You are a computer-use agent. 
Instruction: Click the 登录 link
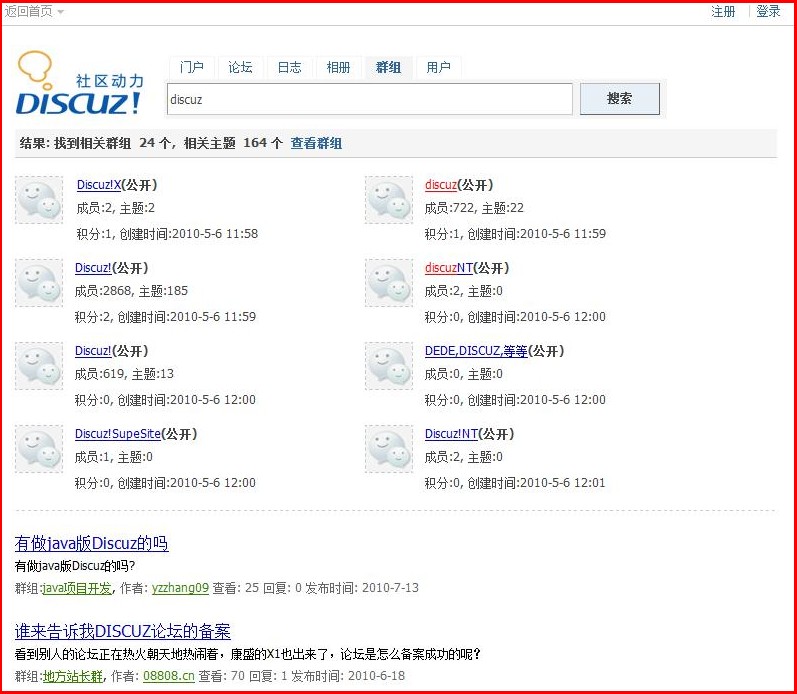[x=768, y=12]
